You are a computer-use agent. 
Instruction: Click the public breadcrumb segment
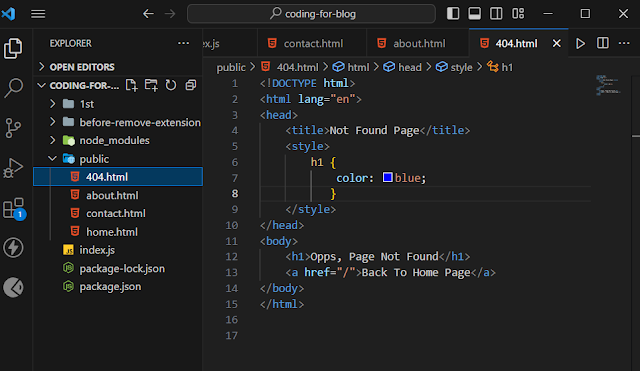tap(231, 67)
